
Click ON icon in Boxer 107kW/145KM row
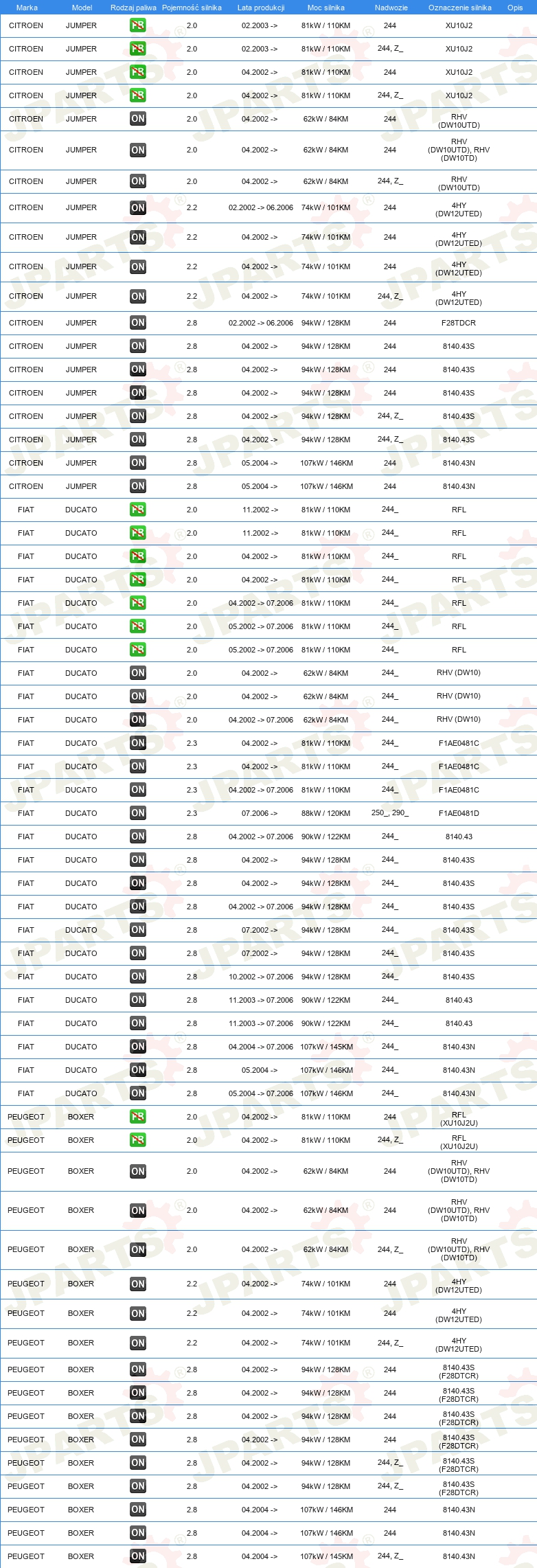[138, 1556]
